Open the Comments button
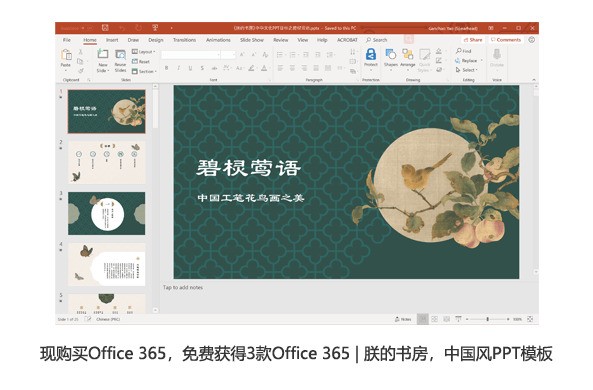 pos(506,40)
